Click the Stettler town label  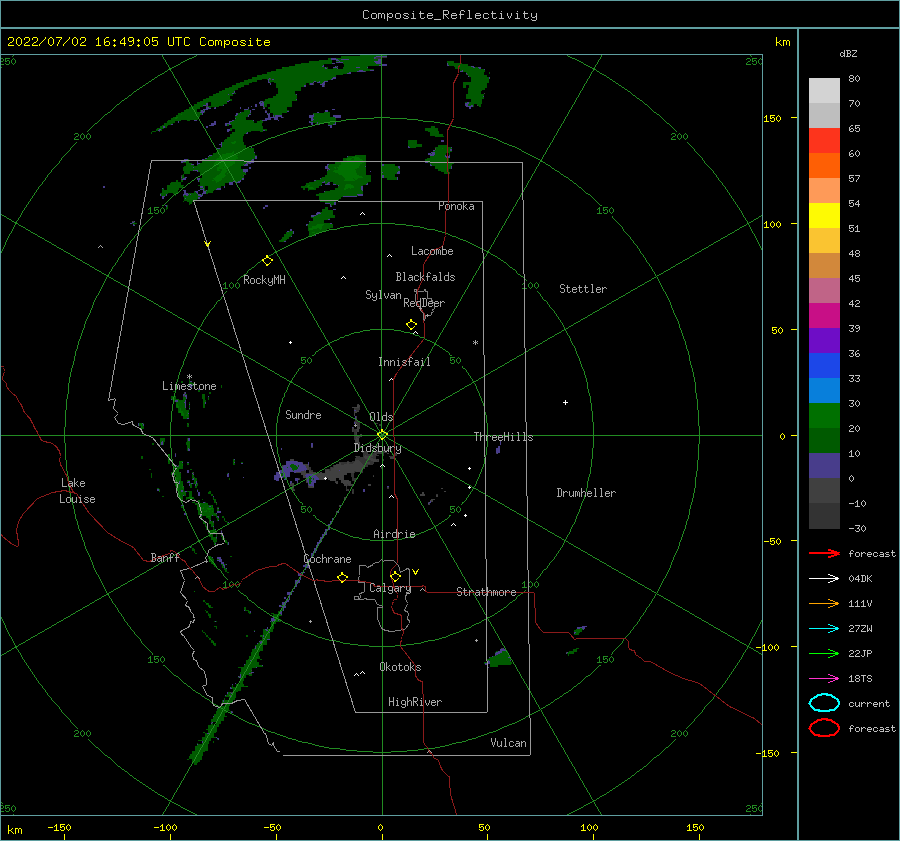[x=583, y=289]
